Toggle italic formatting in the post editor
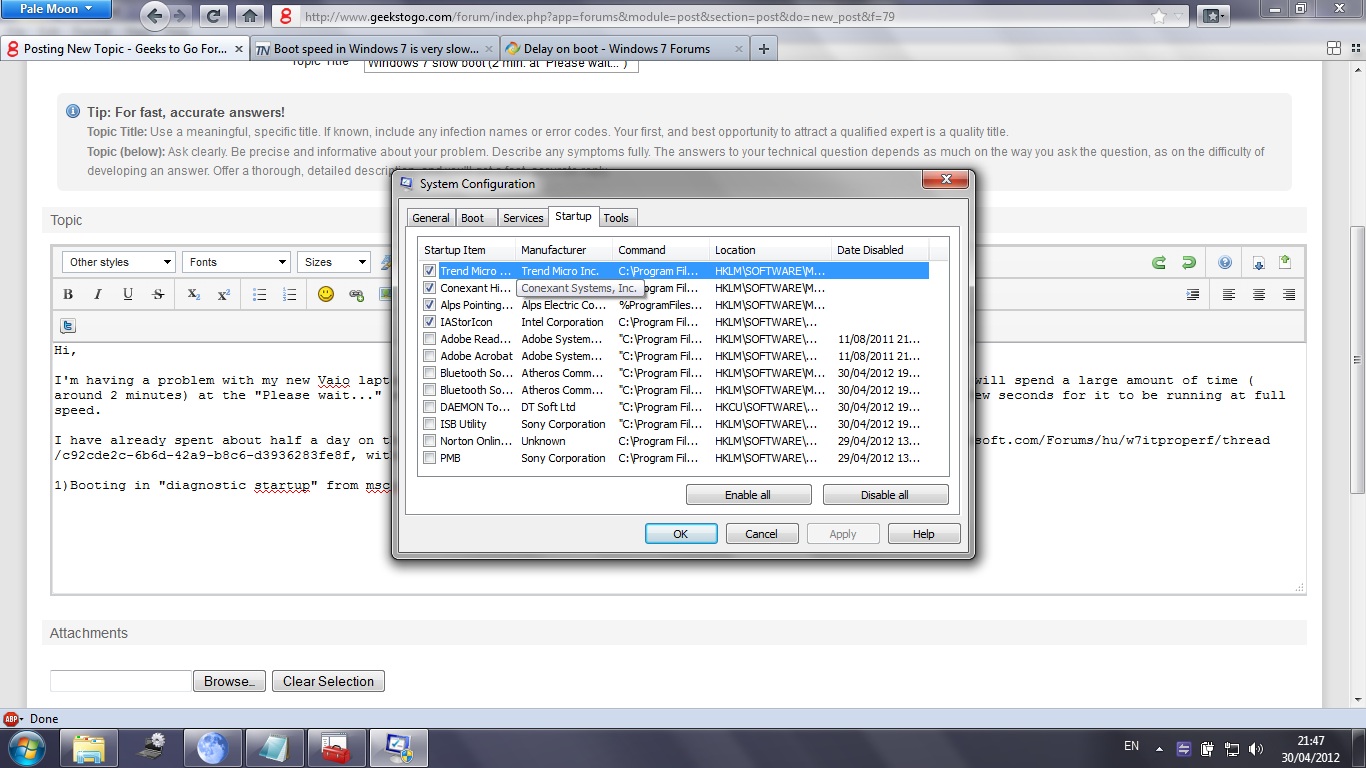1366x768 pixels. pyautogui.click(x=98, y=295)
